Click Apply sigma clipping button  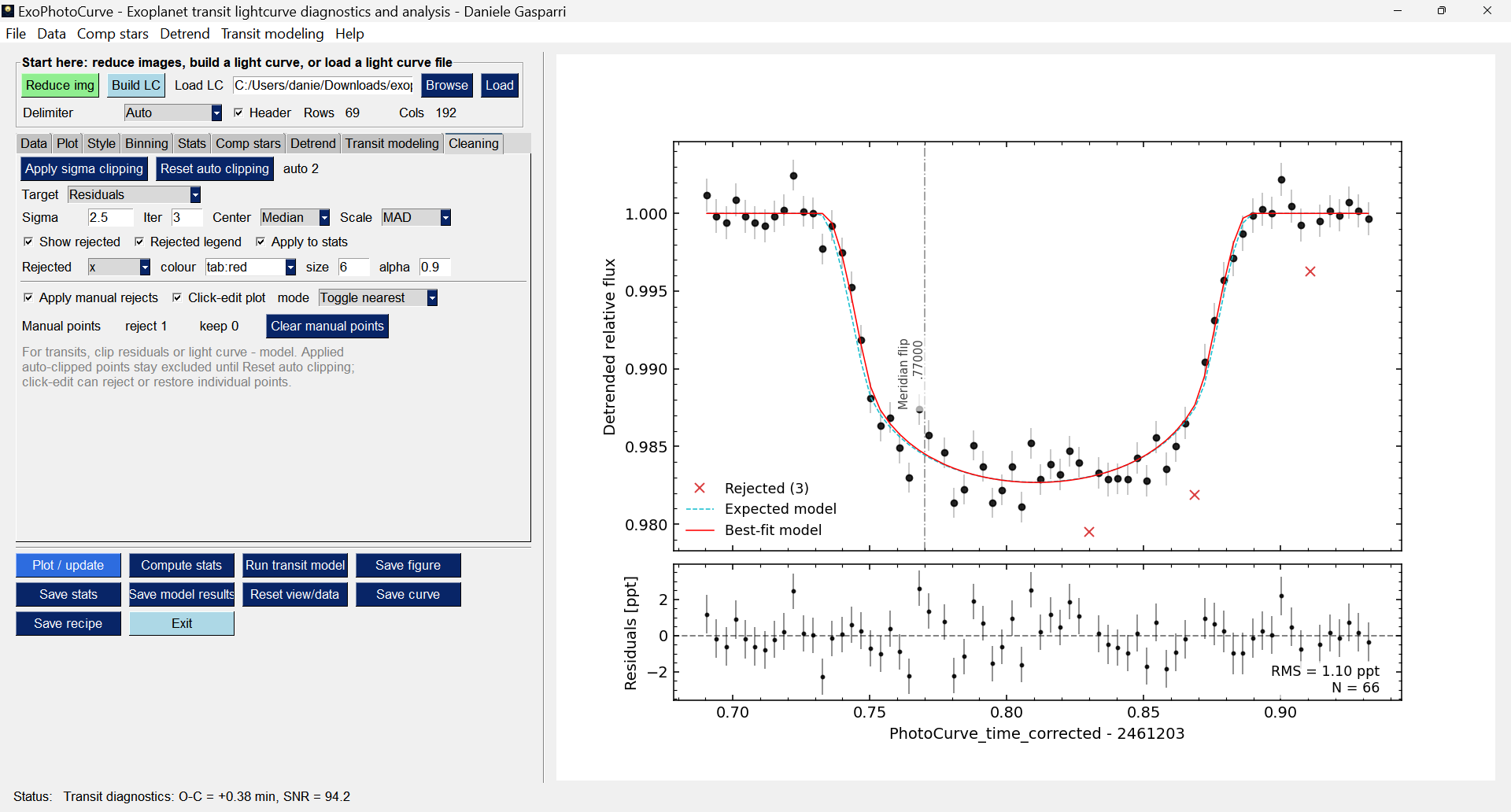[x=84, y=169]
